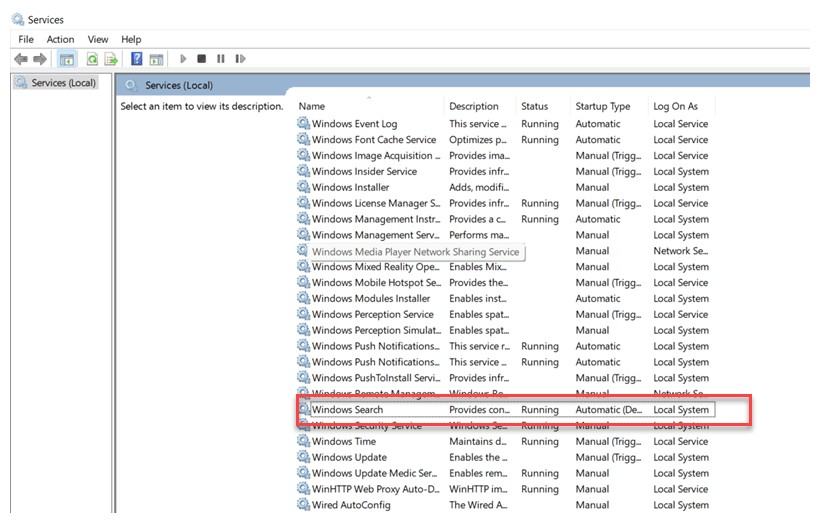Select the Windows Font Cache Service row
The width and height of the screenshot is (820, 523).
tap(505, 140)
